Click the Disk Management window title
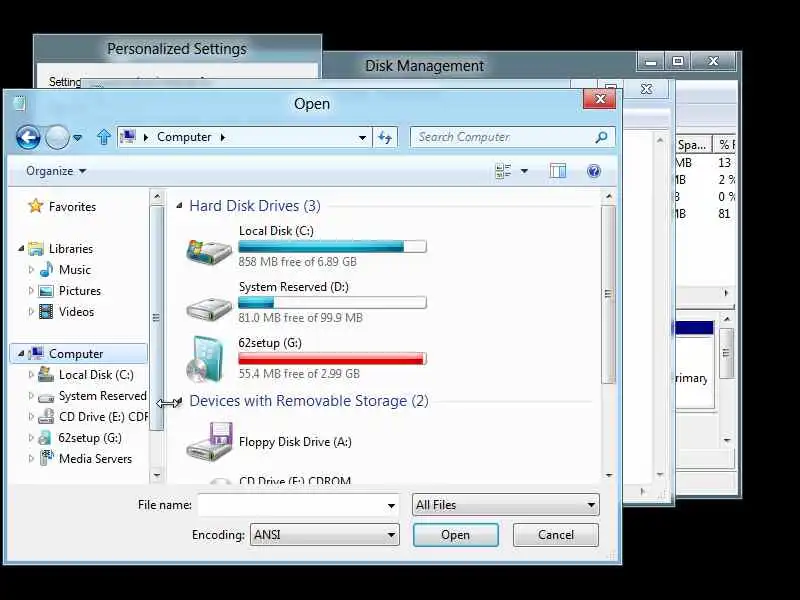The height and width of the screenshot is (600, 800). [424, 66]
